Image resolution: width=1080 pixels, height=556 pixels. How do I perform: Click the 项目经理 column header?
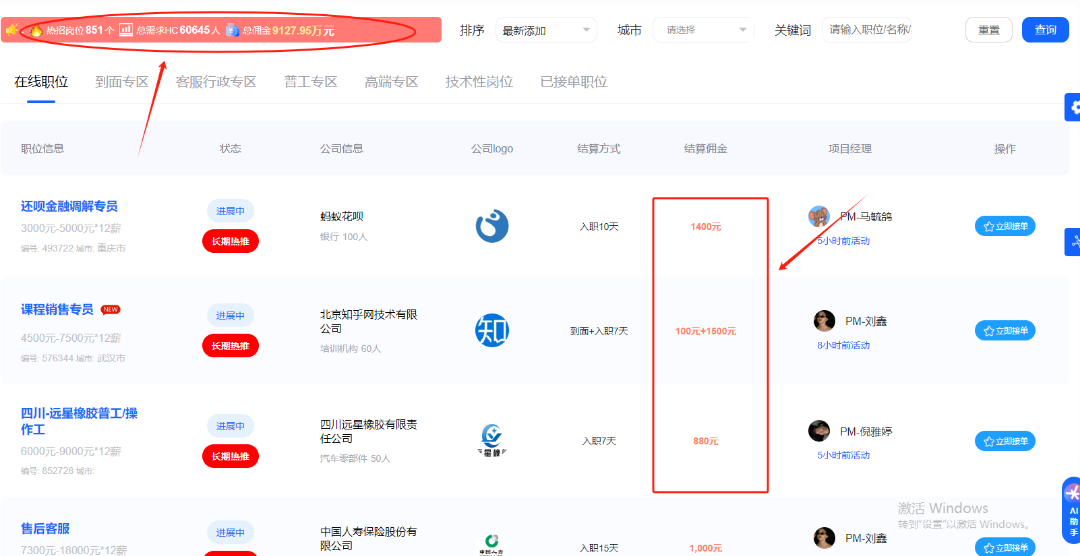point(850,149)
